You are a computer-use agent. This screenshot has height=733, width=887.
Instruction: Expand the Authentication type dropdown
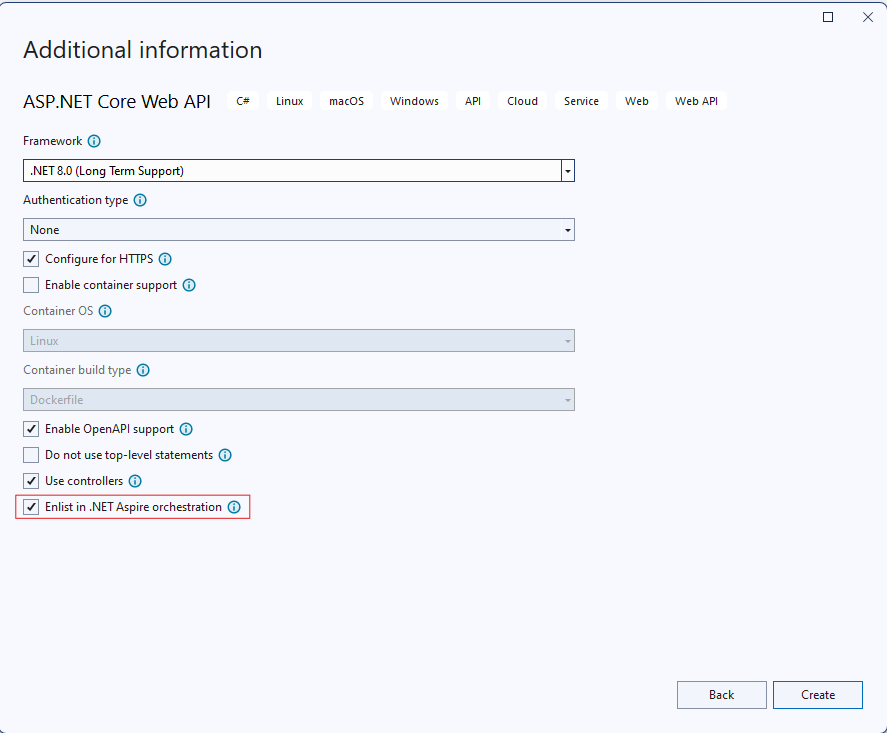click(x=567, y=230)
